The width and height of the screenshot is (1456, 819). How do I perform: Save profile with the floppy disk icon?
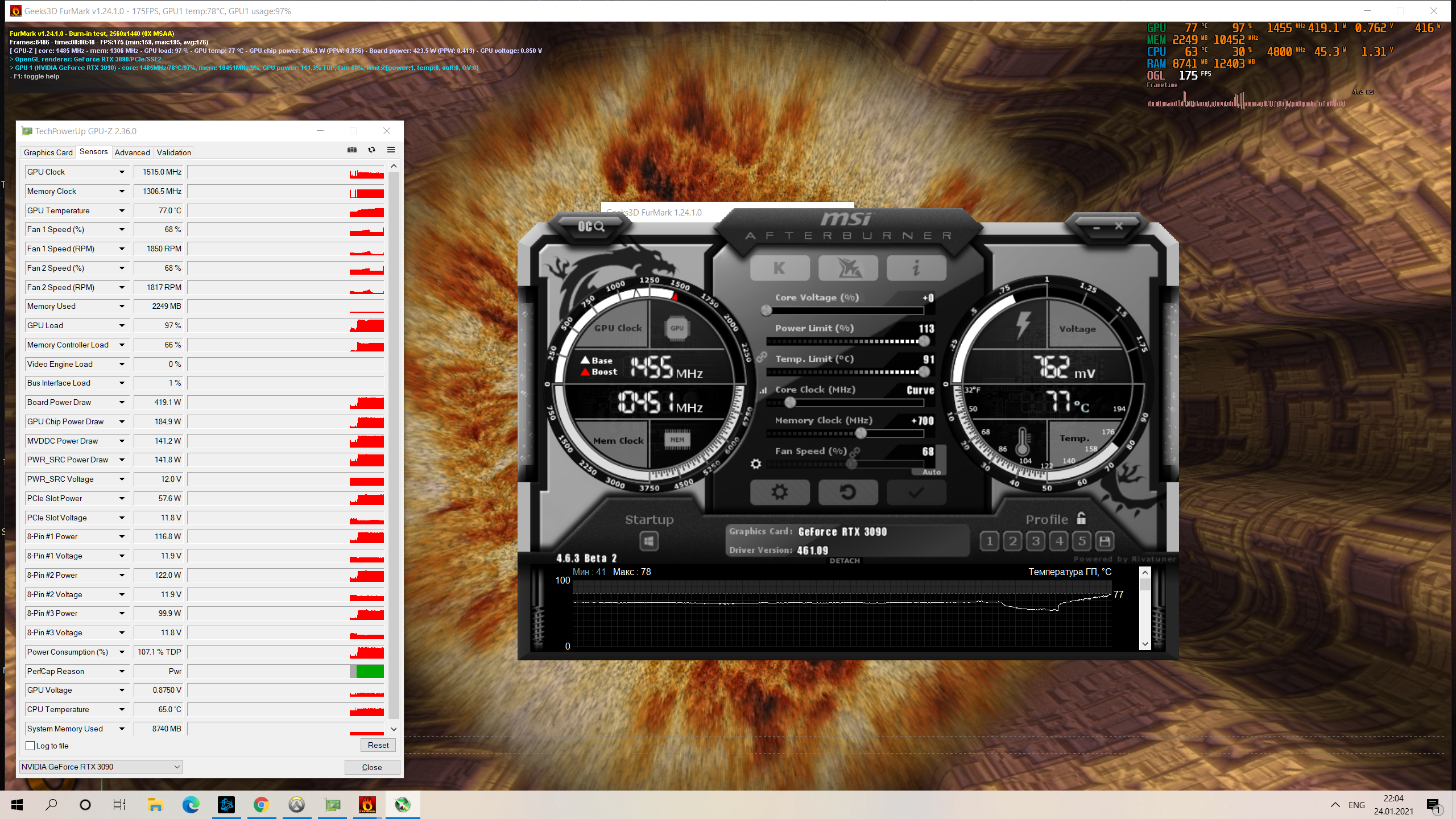point(1105,541)
